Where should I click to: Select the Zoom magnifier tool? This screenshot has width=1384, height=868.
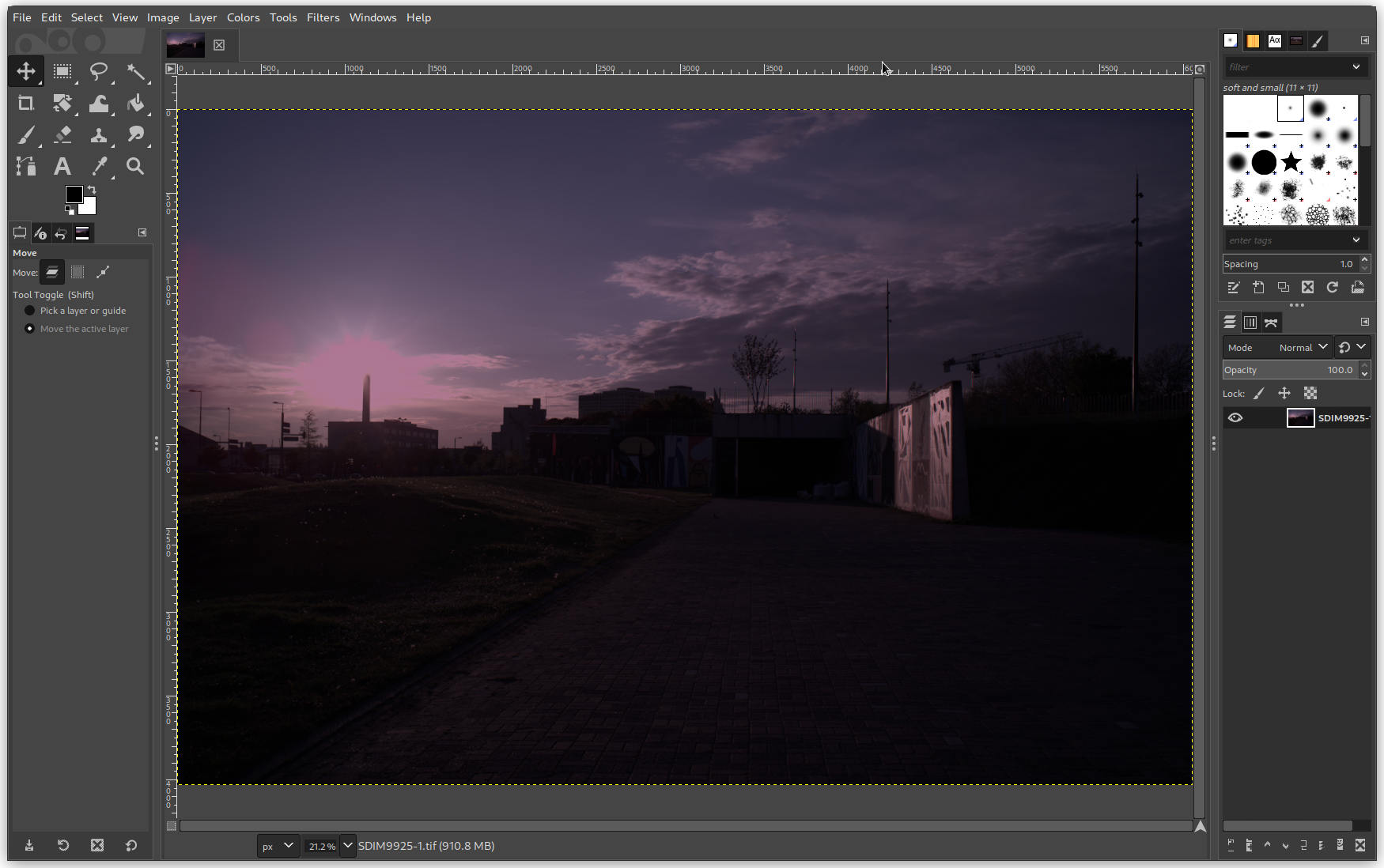coord(135,167)
